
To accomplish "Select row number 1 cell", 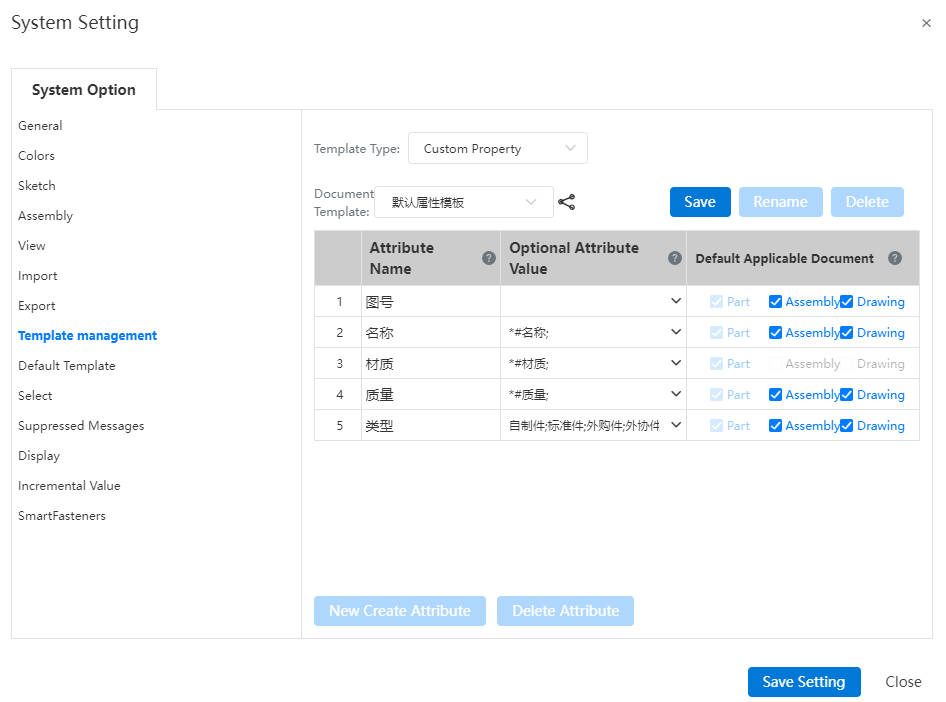I will (x=339, y=302).
